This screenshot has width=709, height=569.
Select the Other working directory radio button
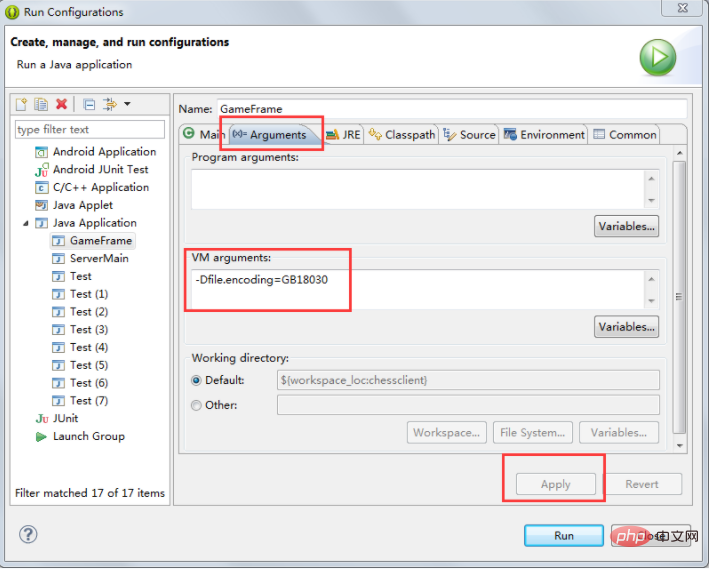coord(196,406)
